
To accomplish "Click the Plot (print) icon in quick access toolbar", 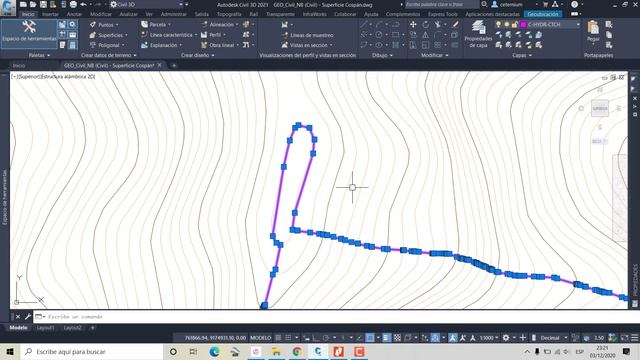I will 73,4.
